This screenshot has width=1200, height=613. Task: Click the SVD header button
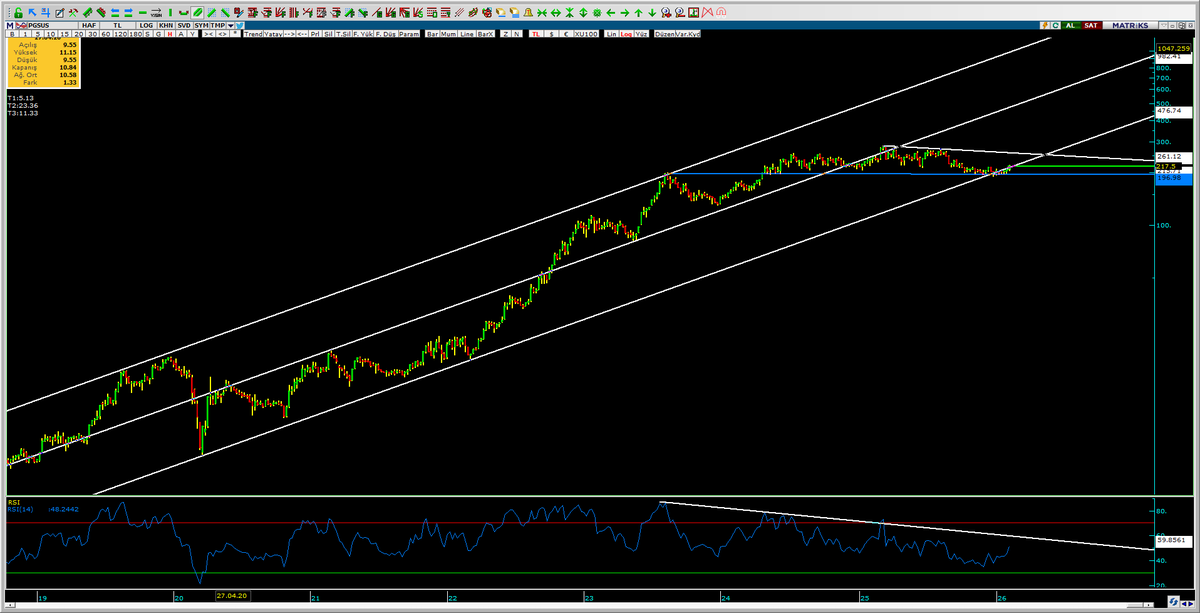(184, 25)
